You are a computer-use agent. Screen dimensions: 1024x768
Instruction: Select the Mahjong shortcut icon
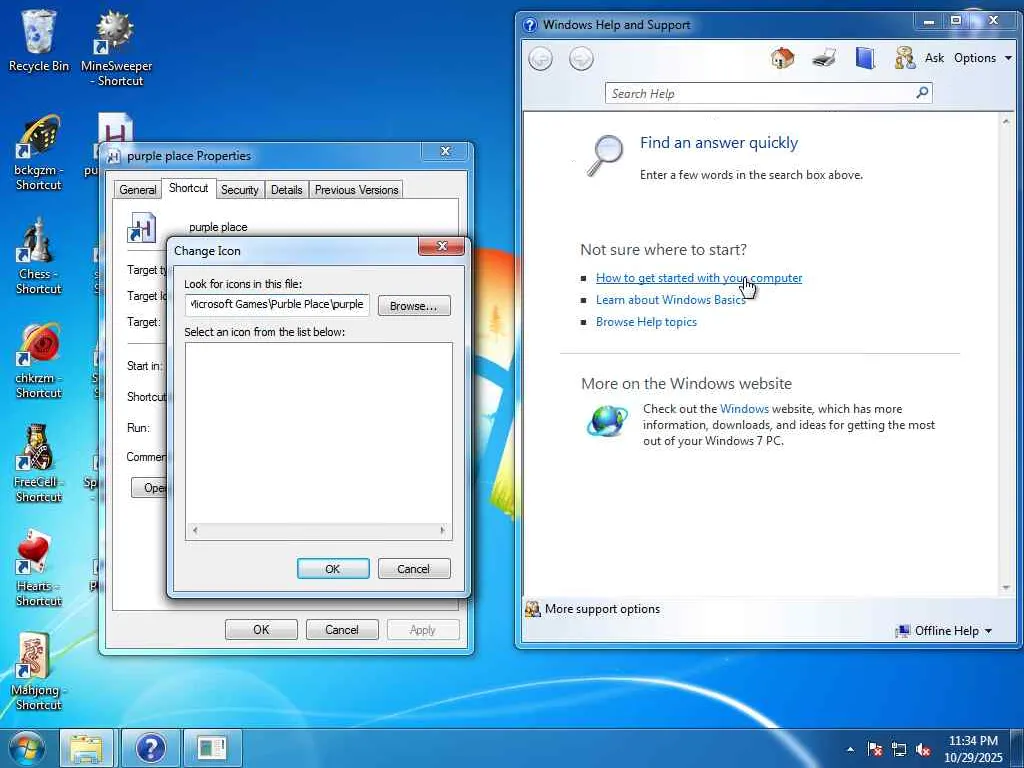tap(39, 671)
